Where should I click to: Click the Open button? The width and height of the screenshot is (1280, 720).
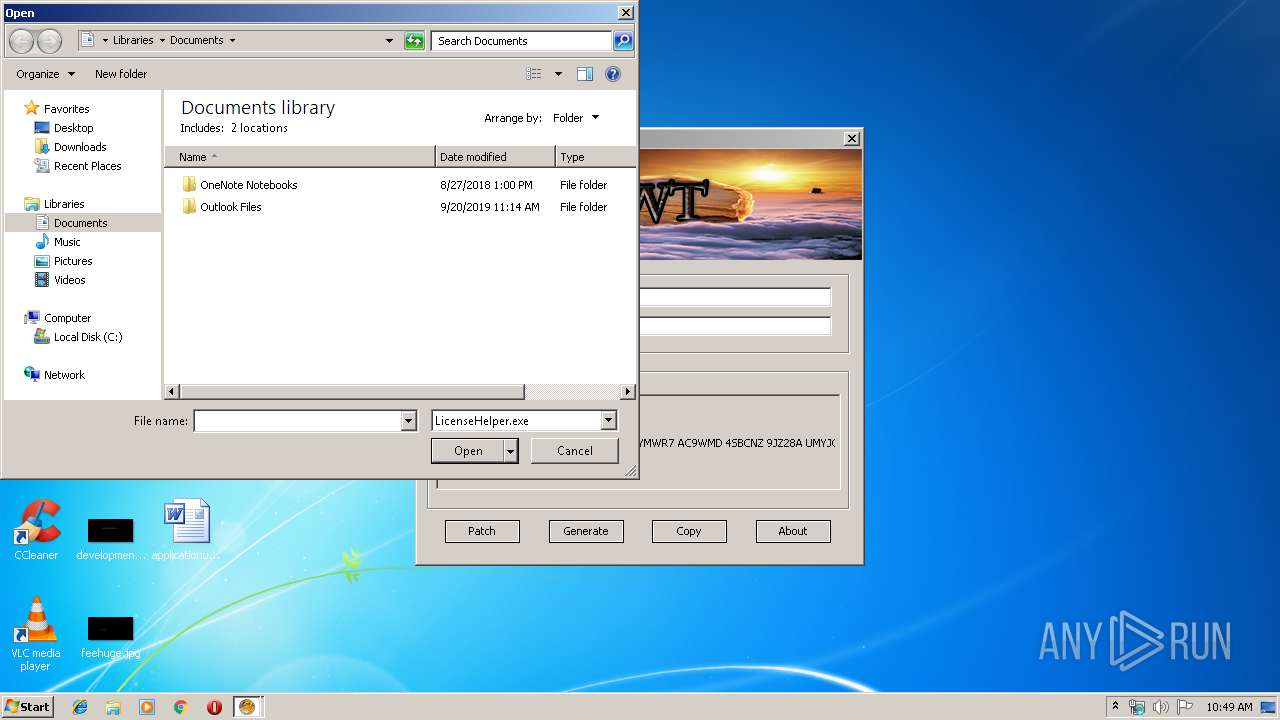(x=468, y=451)
